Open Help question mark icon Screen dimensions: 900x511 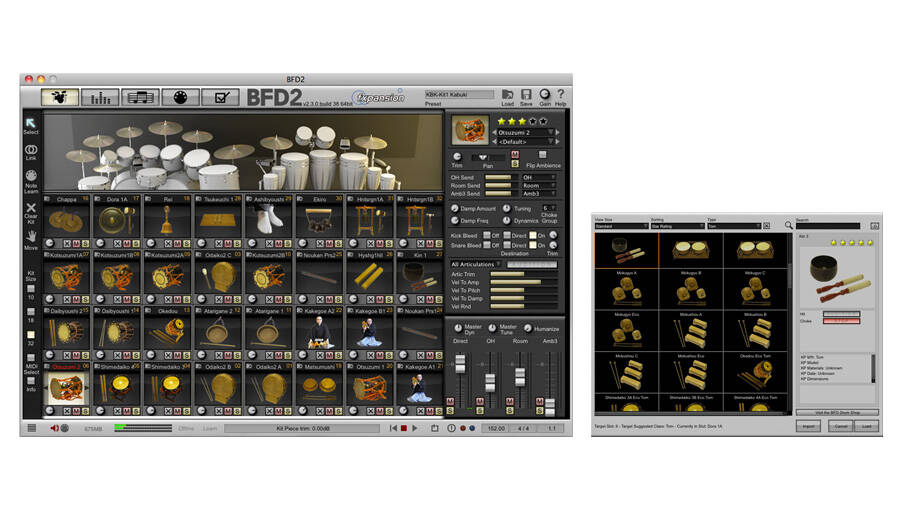[x=560, y=94]
